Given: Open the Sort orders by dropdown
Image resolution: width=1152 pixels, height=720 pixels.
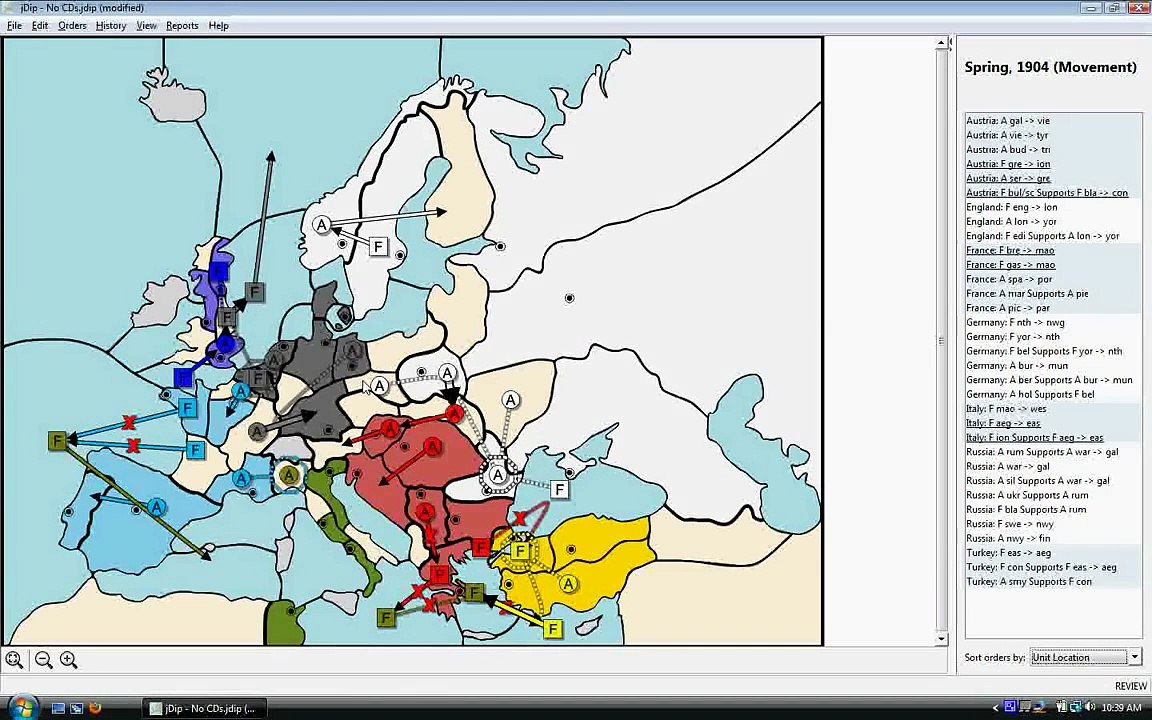Looking at the screenshot, I should tap(1086, 657).
